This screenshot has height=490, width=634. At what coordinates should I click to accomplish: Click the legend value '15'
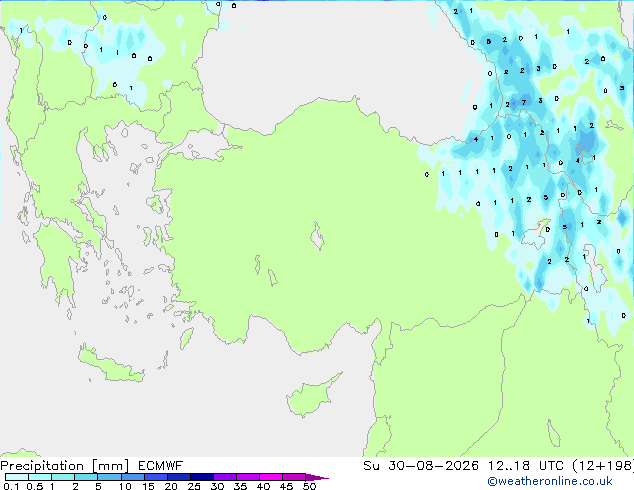point(148,486)
